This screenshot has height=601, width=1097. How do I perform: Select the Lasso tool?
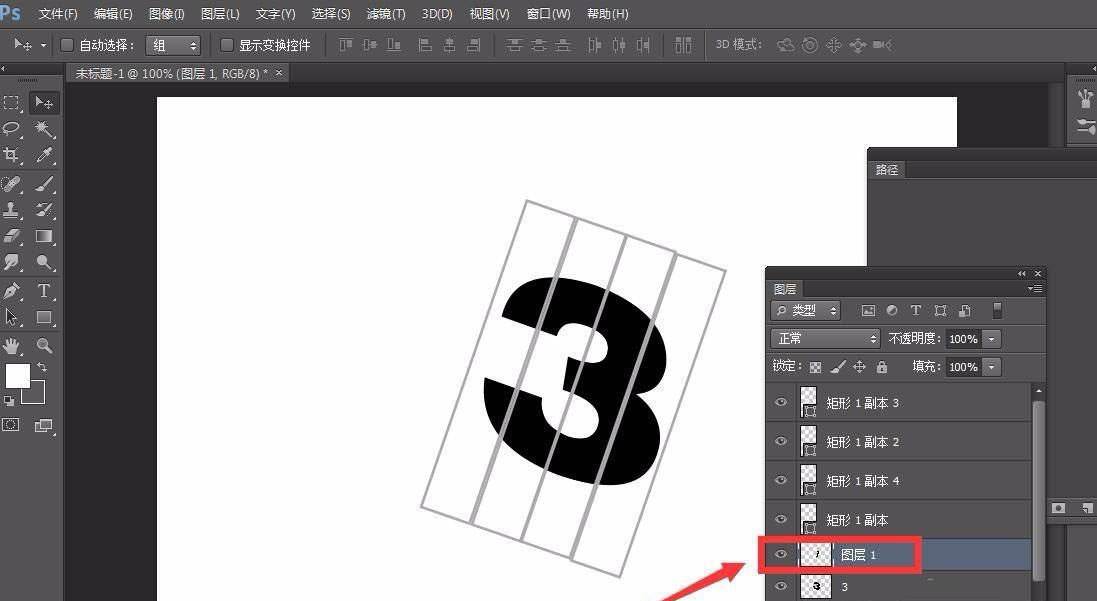coord(12,129)
